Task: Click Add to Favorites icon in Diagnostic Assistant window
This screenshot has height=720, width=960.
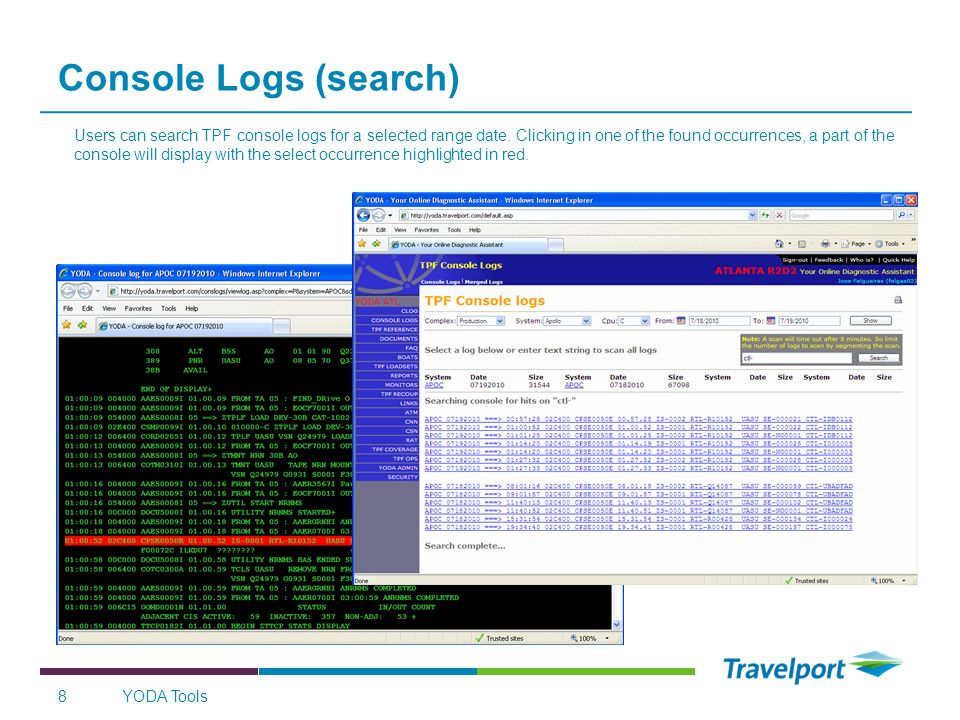Action: coord(376,244)
